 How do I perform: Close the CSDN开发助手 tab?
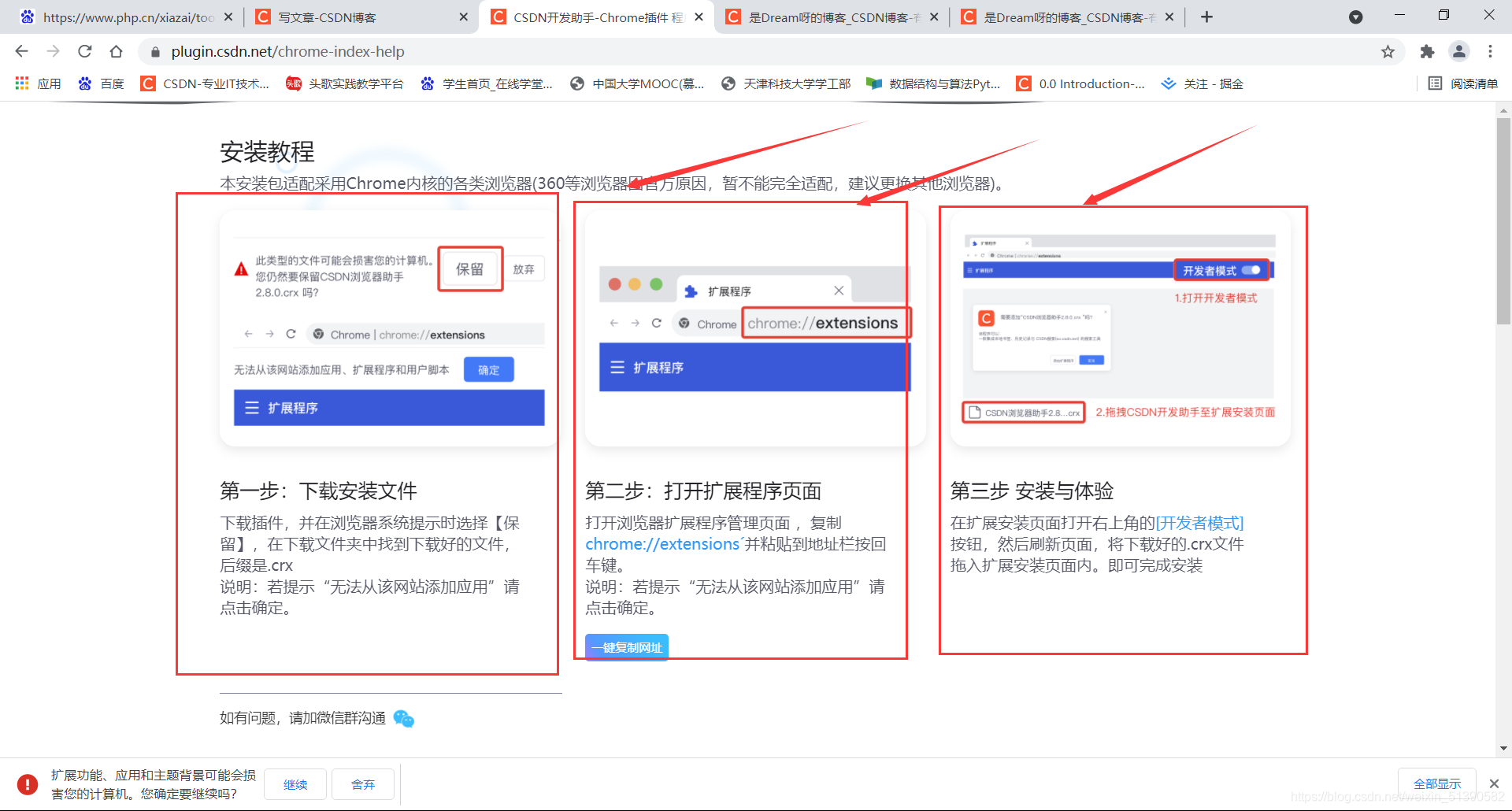pos(699,17)
